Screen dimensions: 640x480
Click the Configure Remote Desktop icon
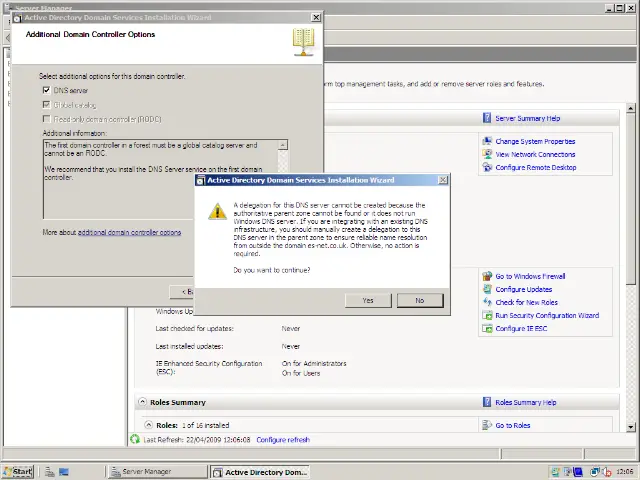tap(487, 167)
